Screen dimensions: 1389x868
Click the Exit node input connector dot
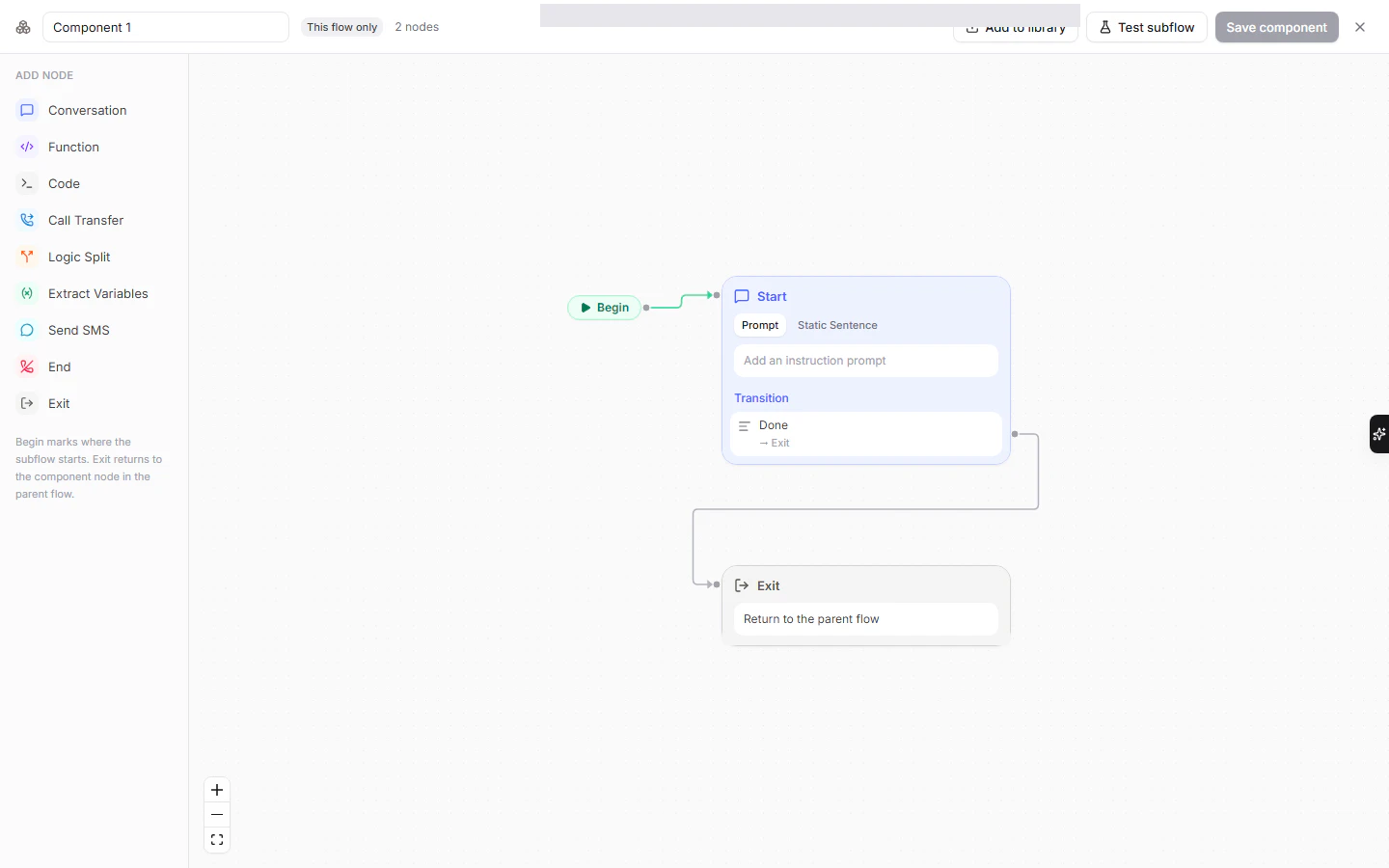(717, 584)
